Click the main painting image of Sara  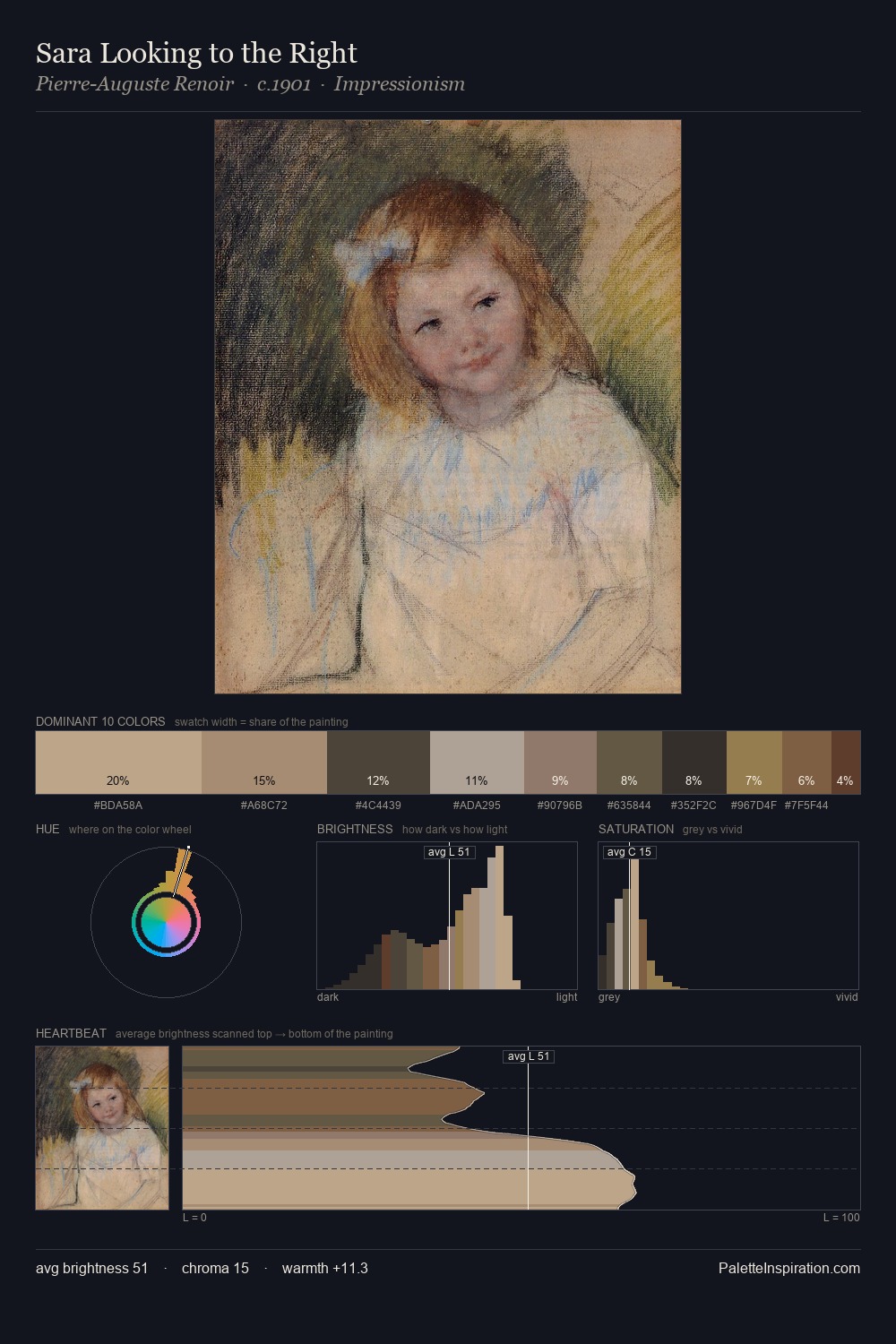click(448, 407)
